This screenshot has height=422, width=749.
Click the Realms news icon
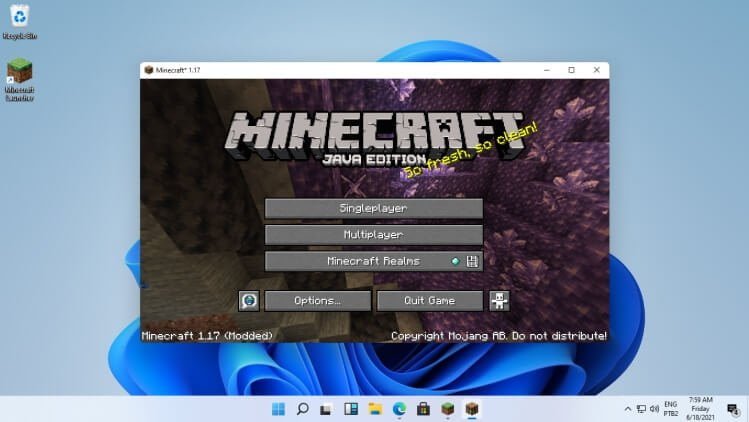[x=472, y=261]
